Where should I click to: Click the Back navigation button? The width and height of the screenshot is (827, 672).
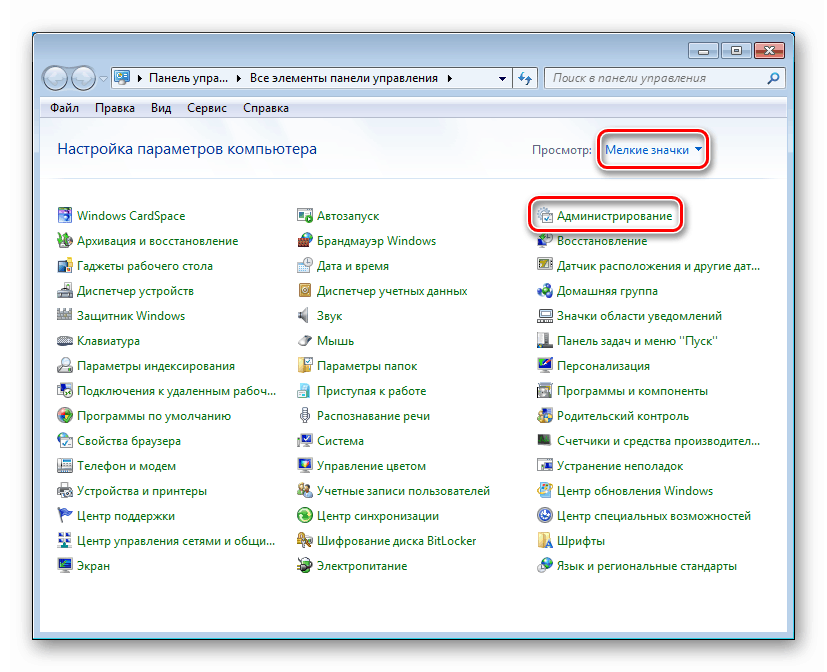tap(55, 79)
